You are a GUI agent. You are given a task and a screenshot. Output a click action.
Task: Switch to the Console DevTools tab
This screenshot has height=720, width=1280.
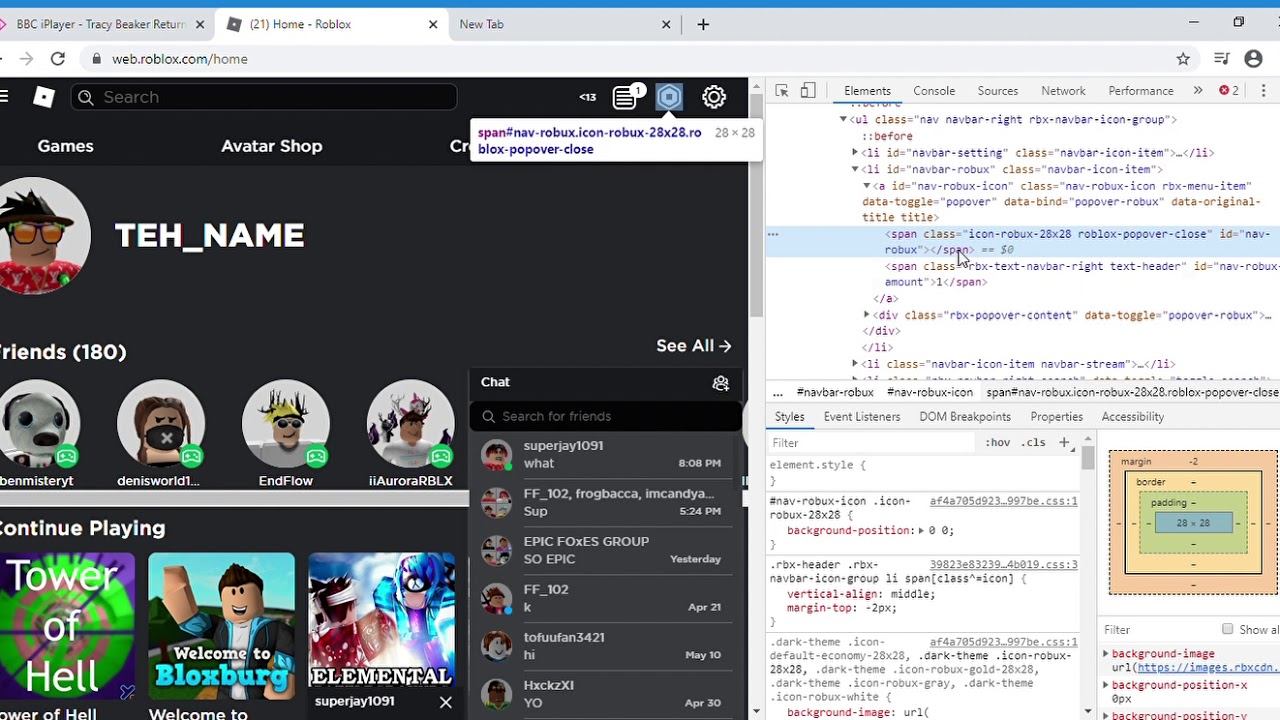(x=934, y=90)
